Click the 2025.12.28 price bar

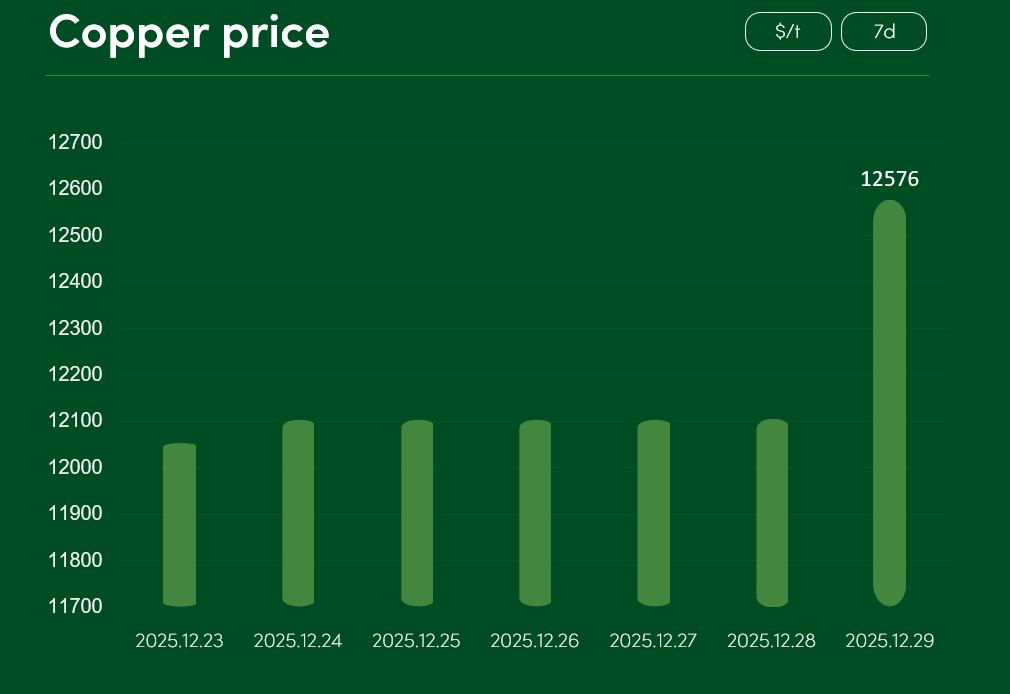pyautogui.click(x=772, y=513)
